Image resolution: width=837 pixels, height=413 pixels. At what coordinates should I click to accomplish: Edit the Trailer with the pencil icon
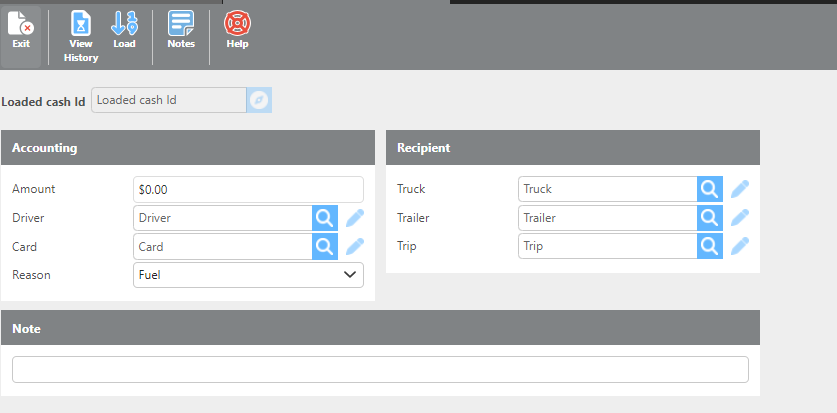[x=740, y=217]
